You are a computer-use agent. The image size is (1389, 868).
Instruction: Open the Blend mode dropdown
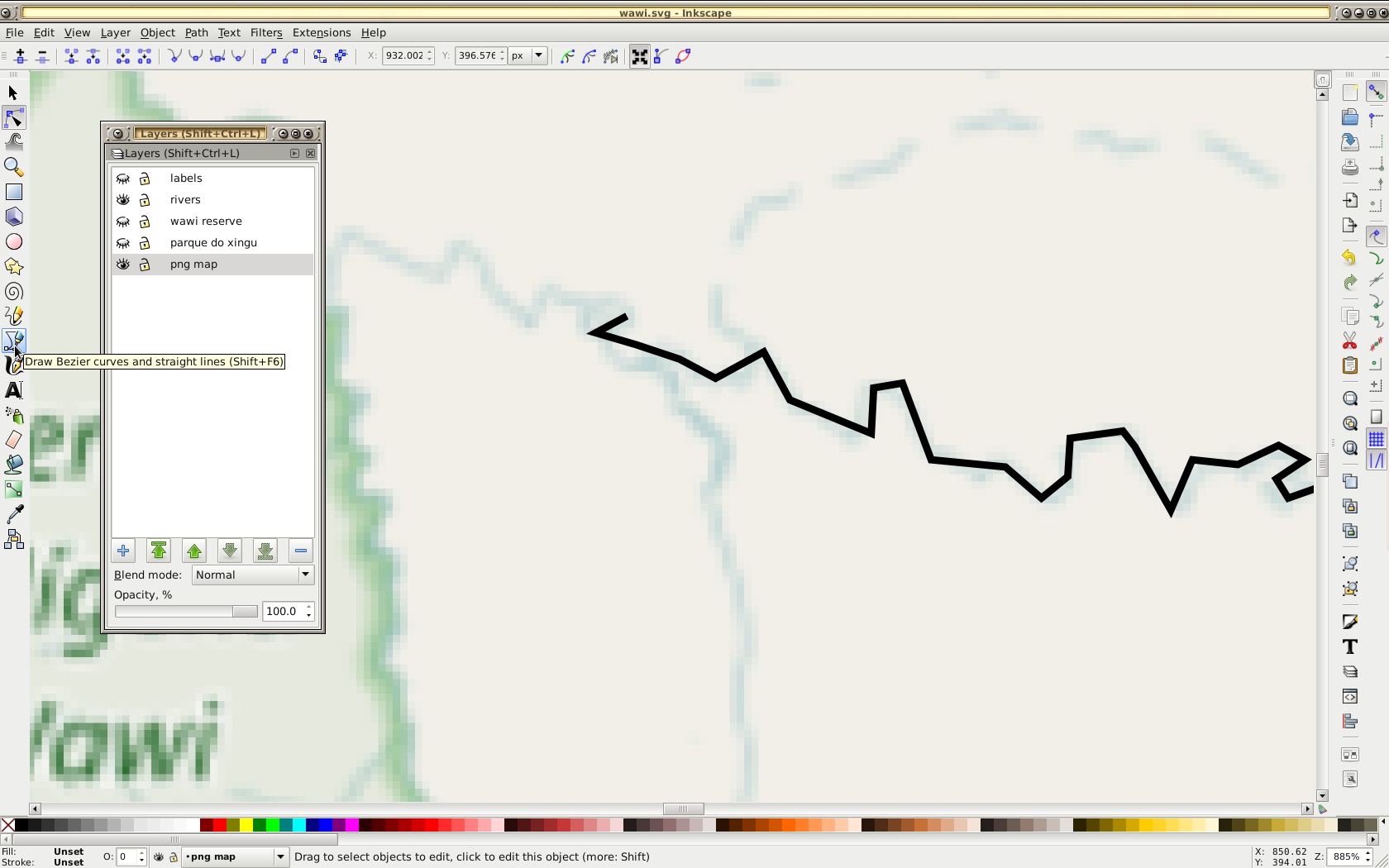coord(252,575)
